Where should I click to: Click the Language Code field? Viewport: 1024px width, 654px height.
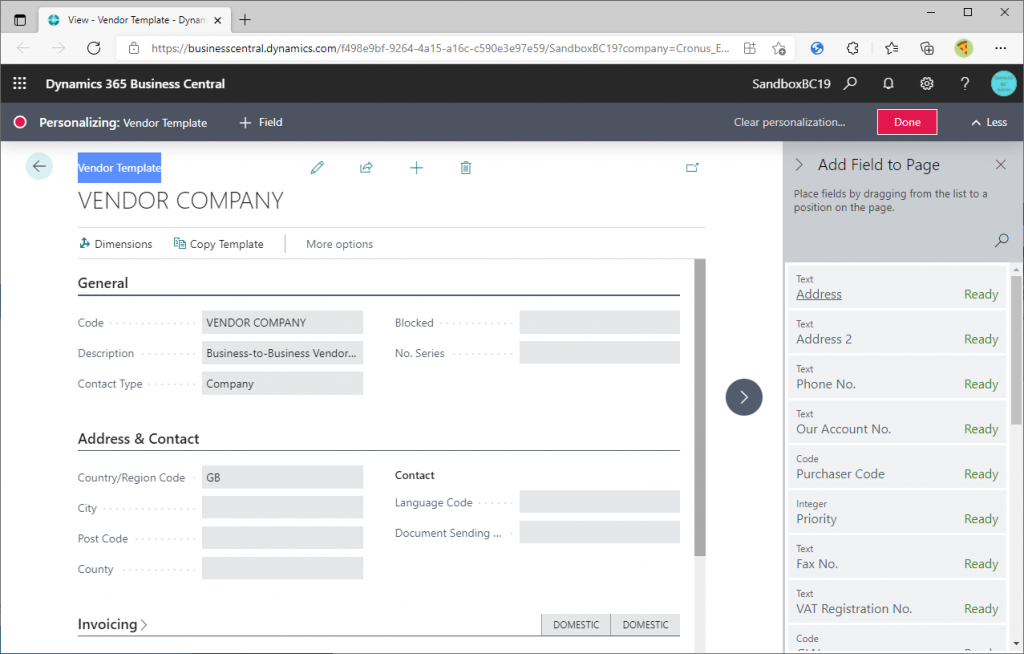click(x=600, y=502)
